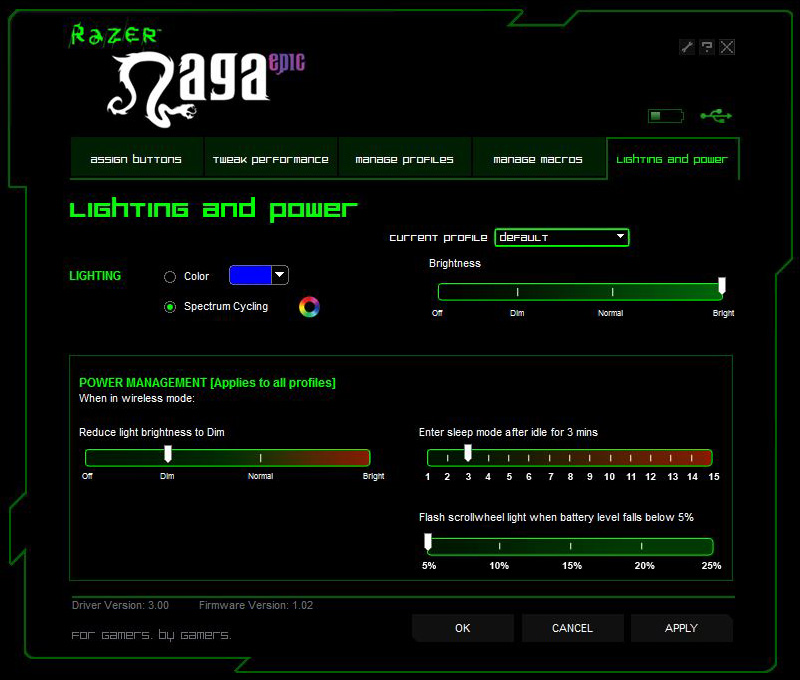Click the battery flash slider handle at 5%

tap(428, 542)
